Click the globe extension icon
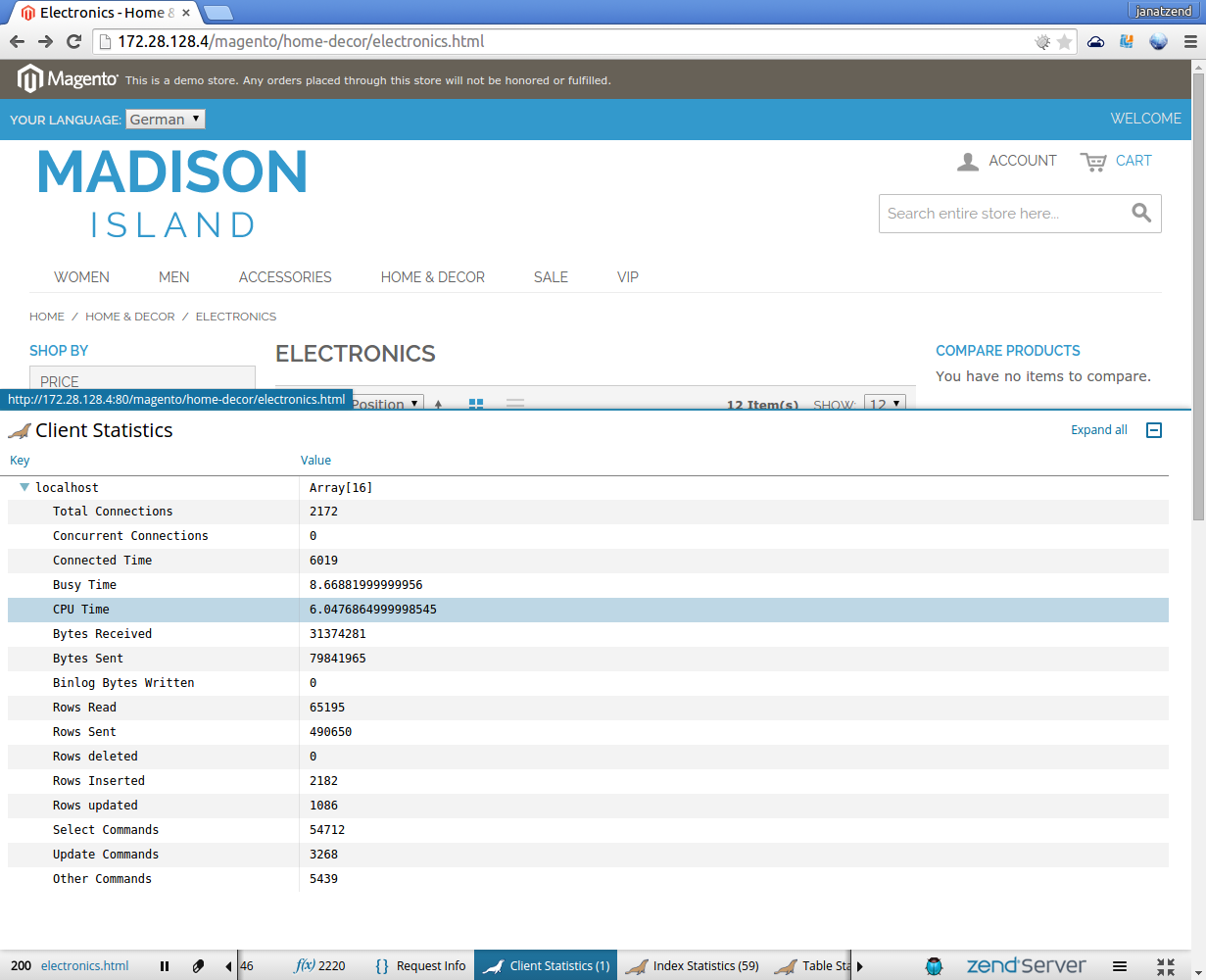Screen dimensions: 1206x980 [1158, 42]
